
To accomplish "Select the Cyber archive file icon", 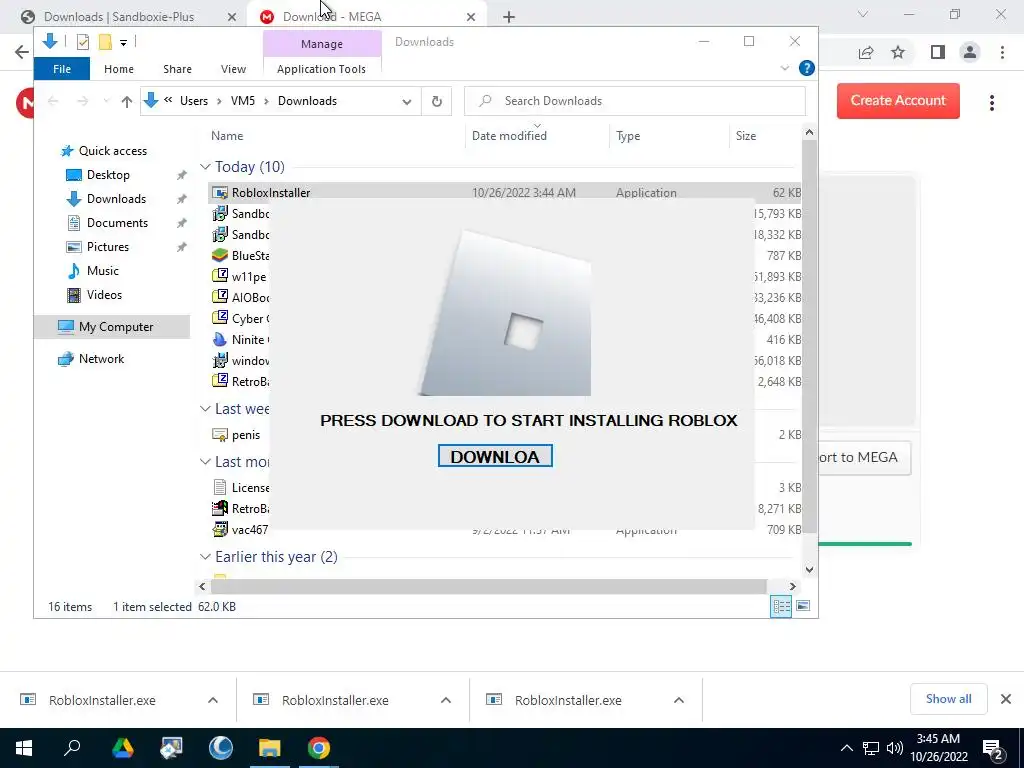I will coord(220,318).
